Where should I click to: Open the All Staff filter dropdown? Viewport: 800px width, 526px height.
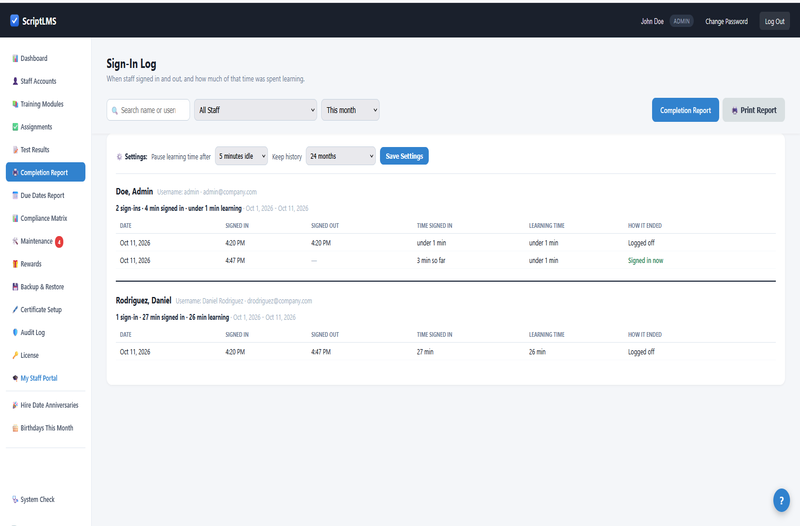click(256, 110)
